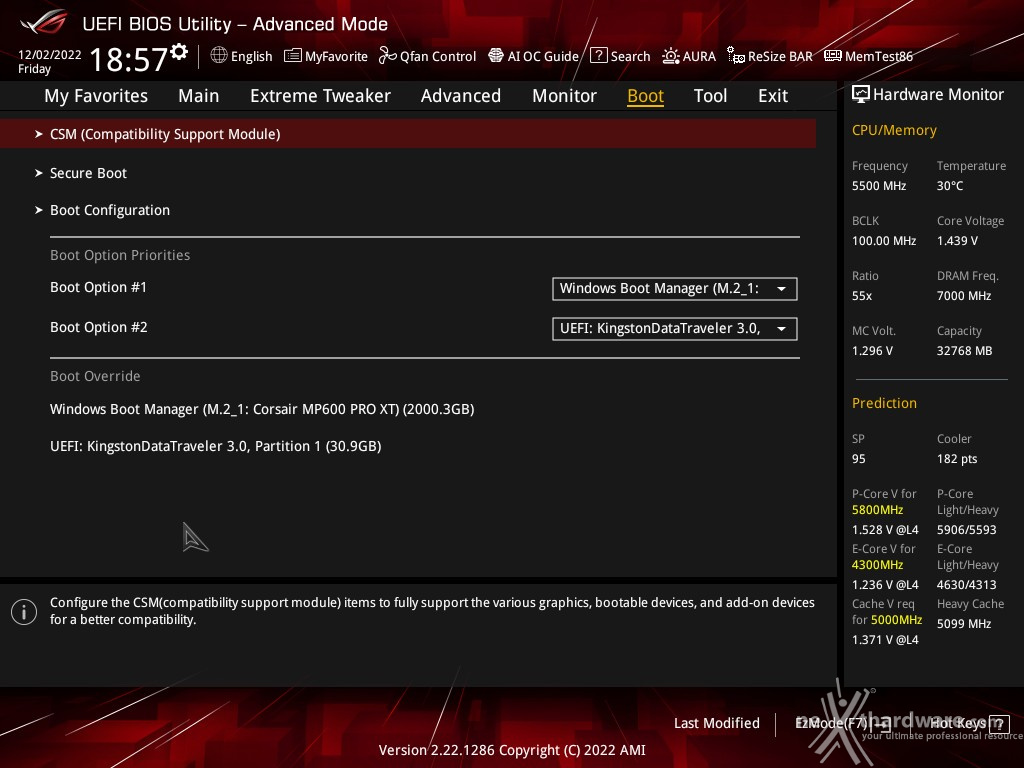Click the Search question mark icon
1024x768 pixels.
click(599, 56)
